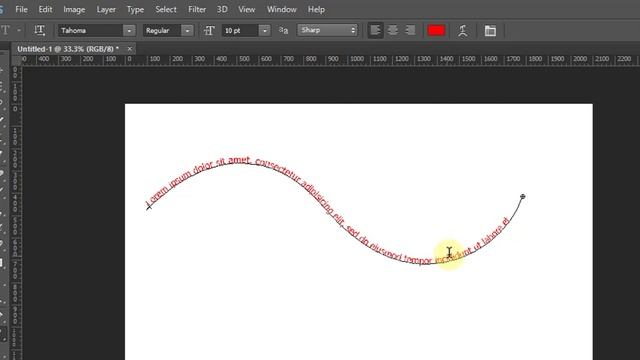The width and height of the screenshot is (640, 360).
Task: Open the File menu
Action: tap(21, 9)
